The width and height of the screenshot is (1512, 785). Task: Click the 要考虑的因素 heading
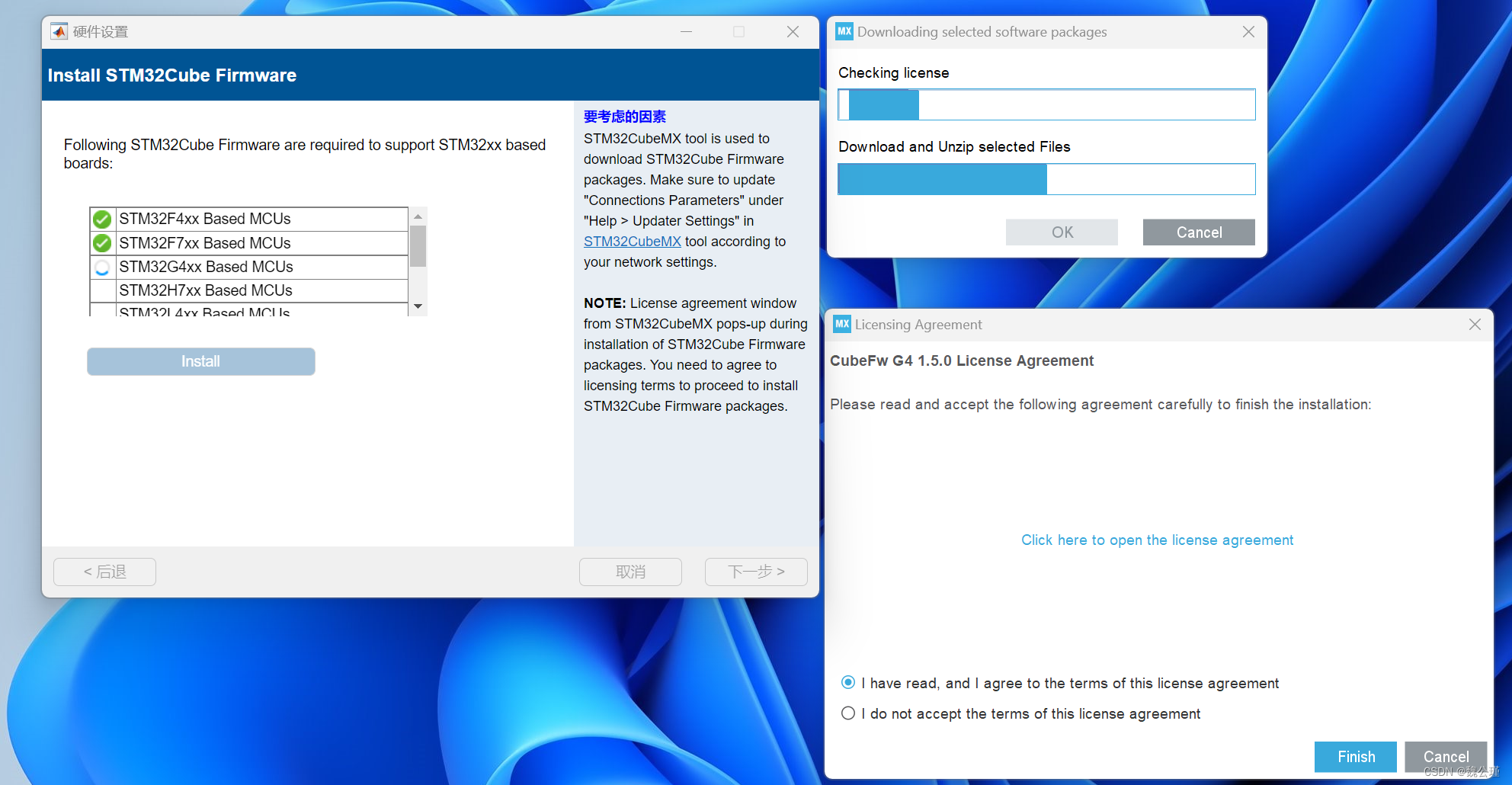pos(625,117)
